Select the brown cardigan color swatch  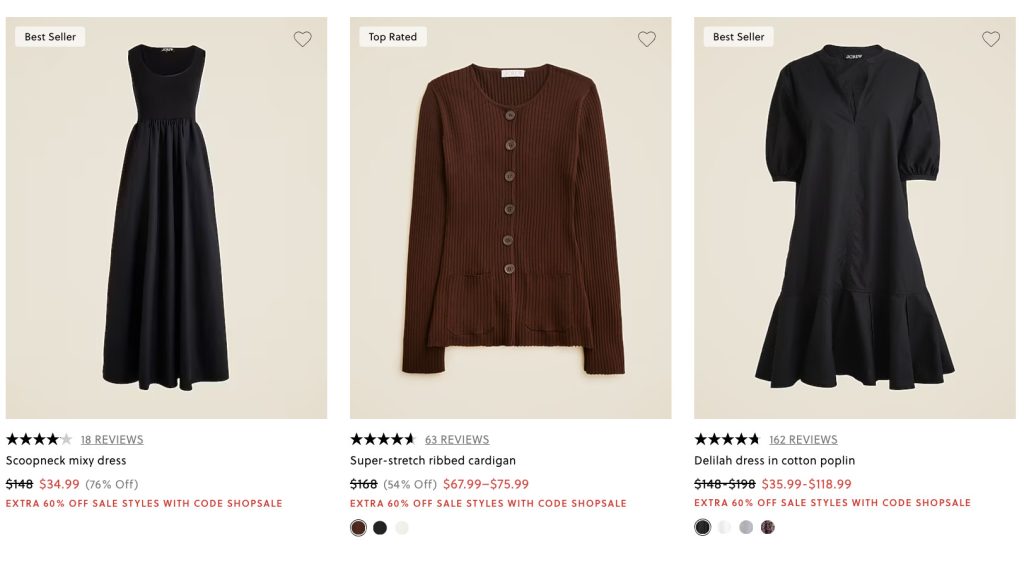(x=358, y=528)
